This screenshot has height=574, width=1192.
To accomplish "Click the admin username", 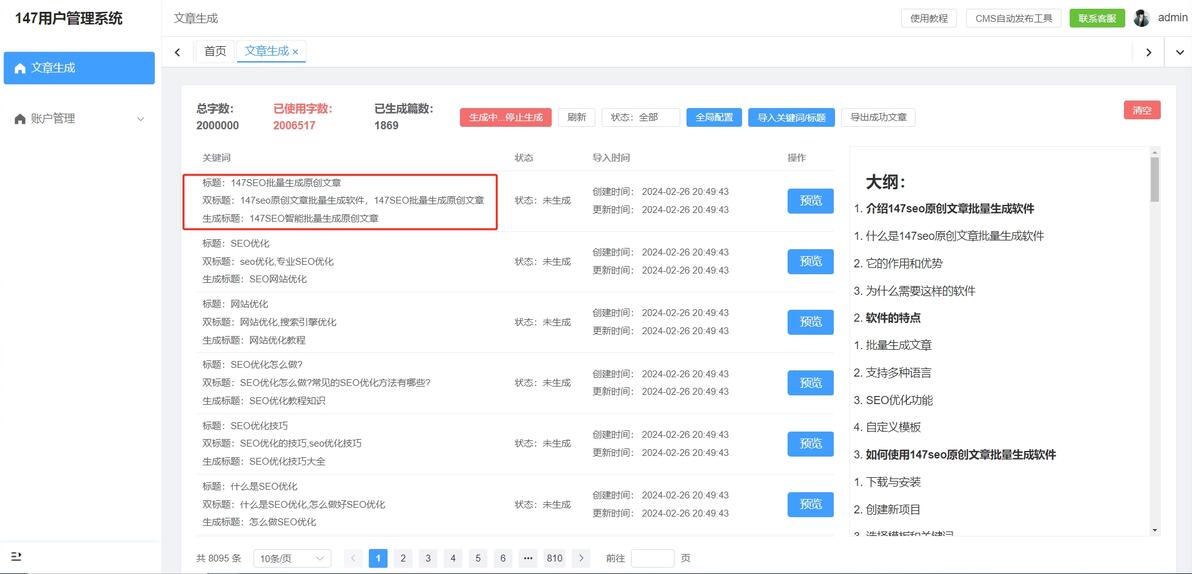I will pyautogui.click(x=1172, y=17).
